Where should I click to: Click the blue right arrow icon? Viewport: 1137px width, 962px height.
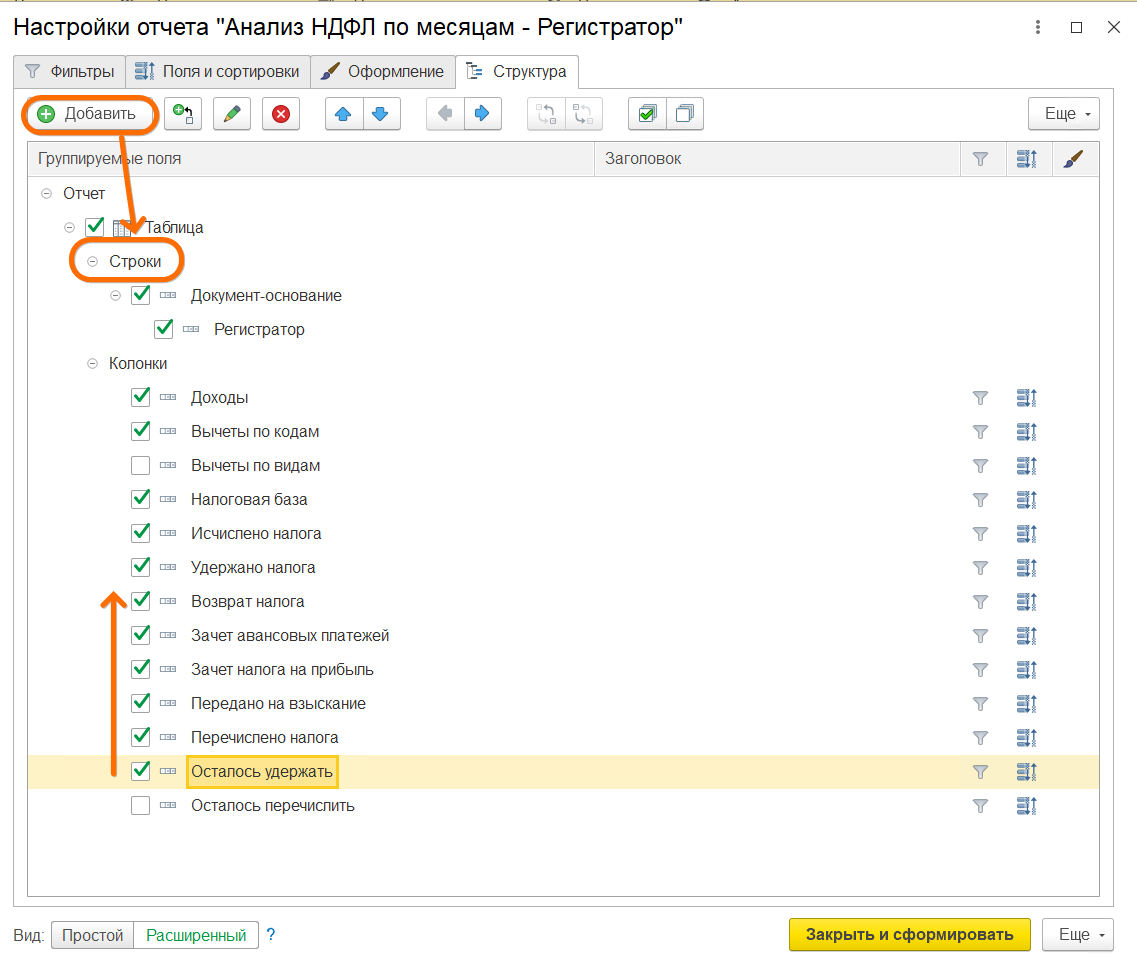click(x=481, y=114)
